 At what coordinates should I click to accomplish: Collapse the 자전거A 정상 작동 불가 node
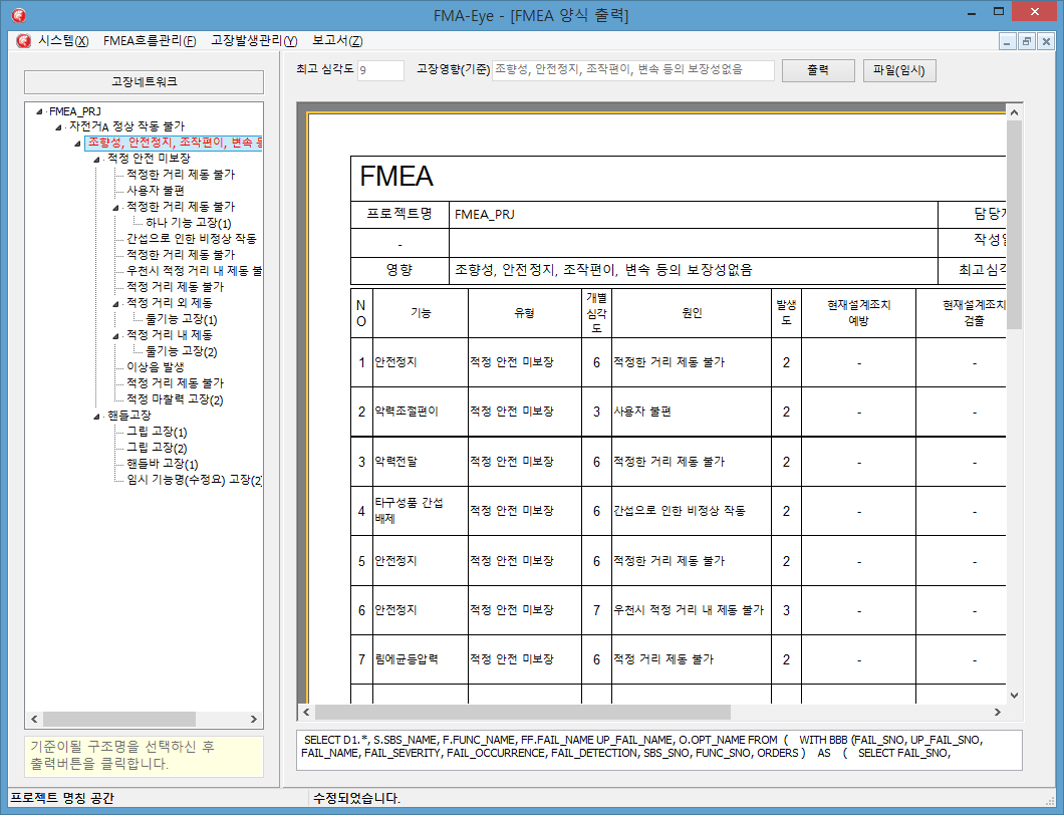58,127
